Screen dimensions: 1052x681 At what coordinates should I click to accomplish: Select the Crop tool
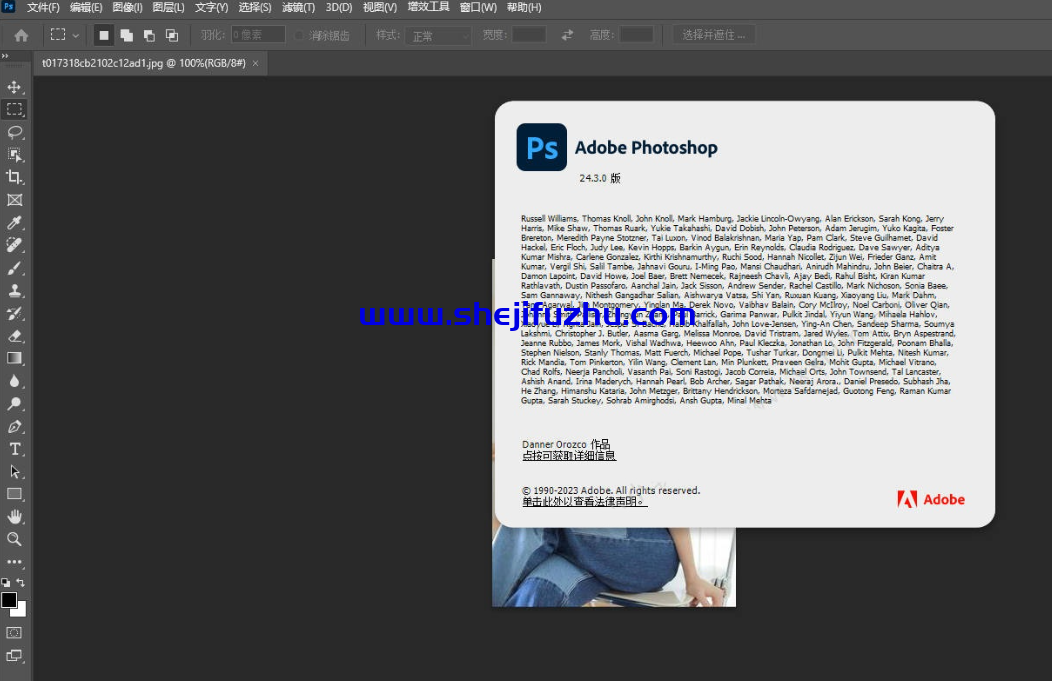pos(14,177)
